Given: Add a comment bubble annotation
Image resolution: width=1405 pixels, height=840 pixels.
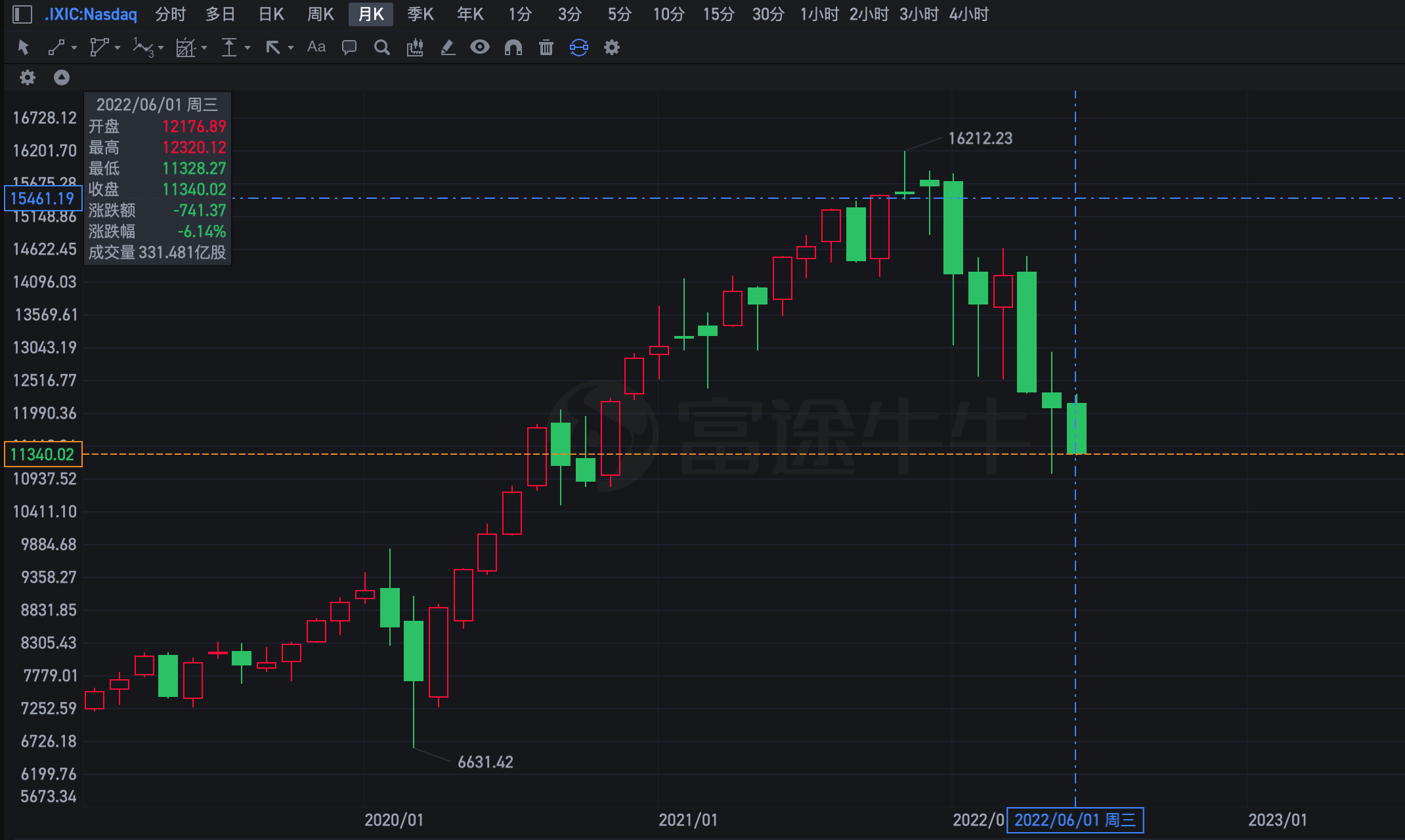Looking at the screenshot, I should pos(349,47).
